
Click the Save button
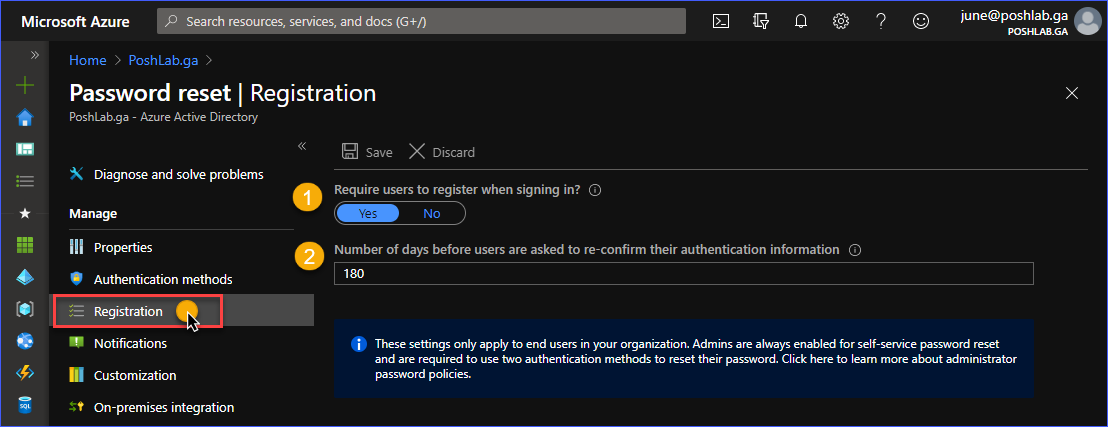(367, 152)
